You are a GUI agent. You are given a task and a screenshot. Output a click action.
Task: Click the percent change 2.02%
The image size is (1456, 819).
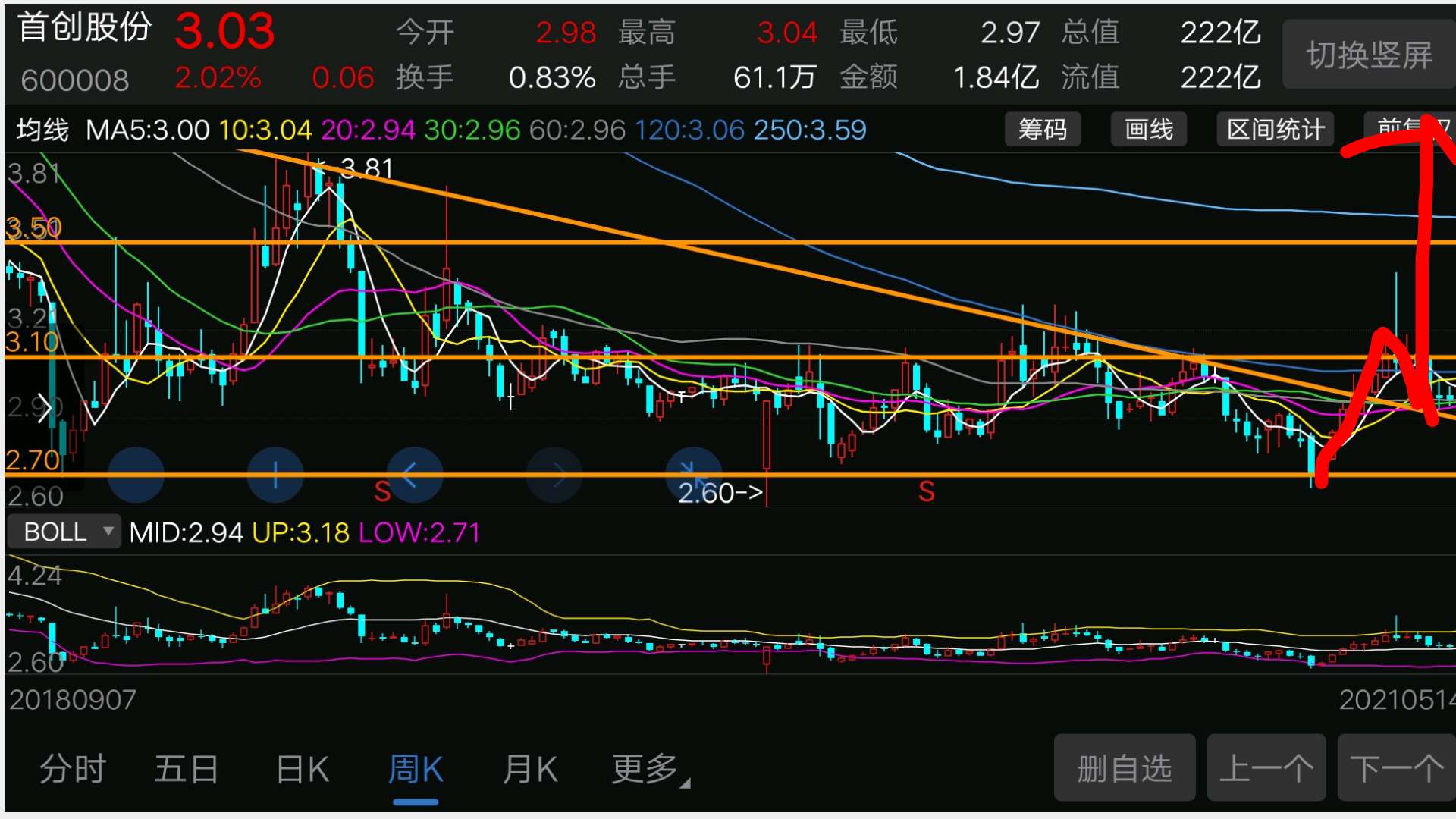point(218,77)
